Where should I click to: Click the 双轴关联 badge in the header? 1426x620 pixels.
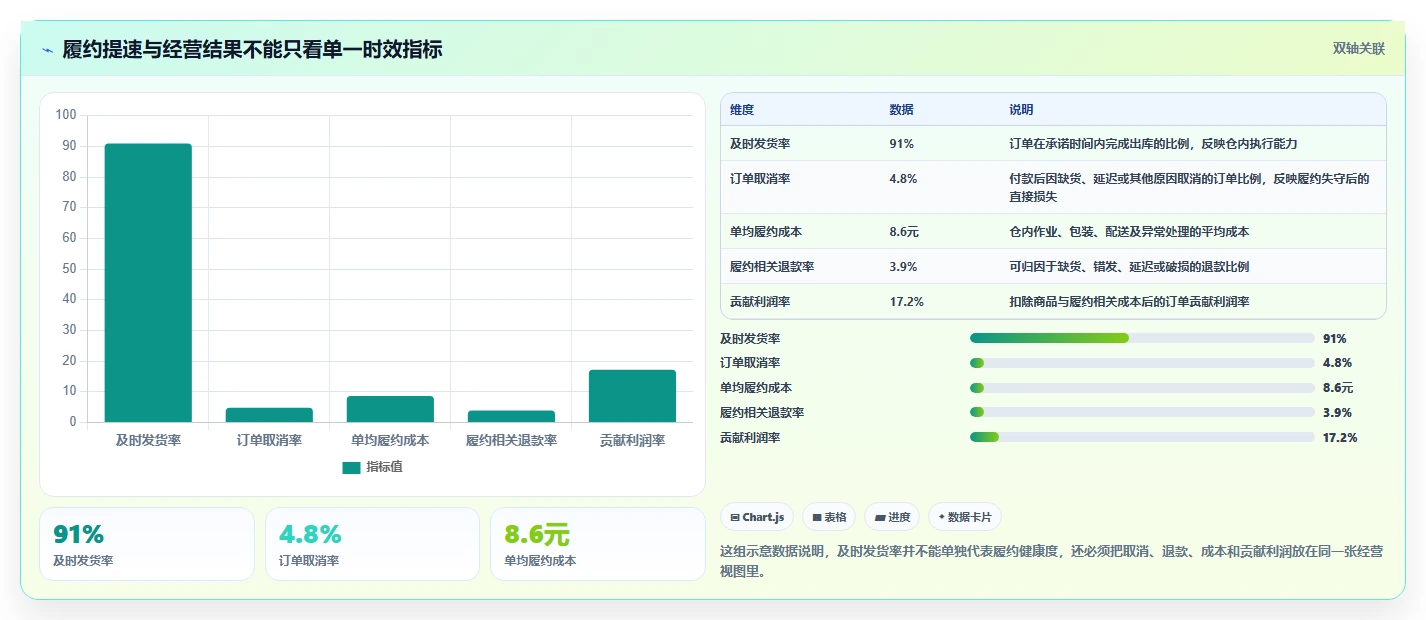tap(1359, 48)
